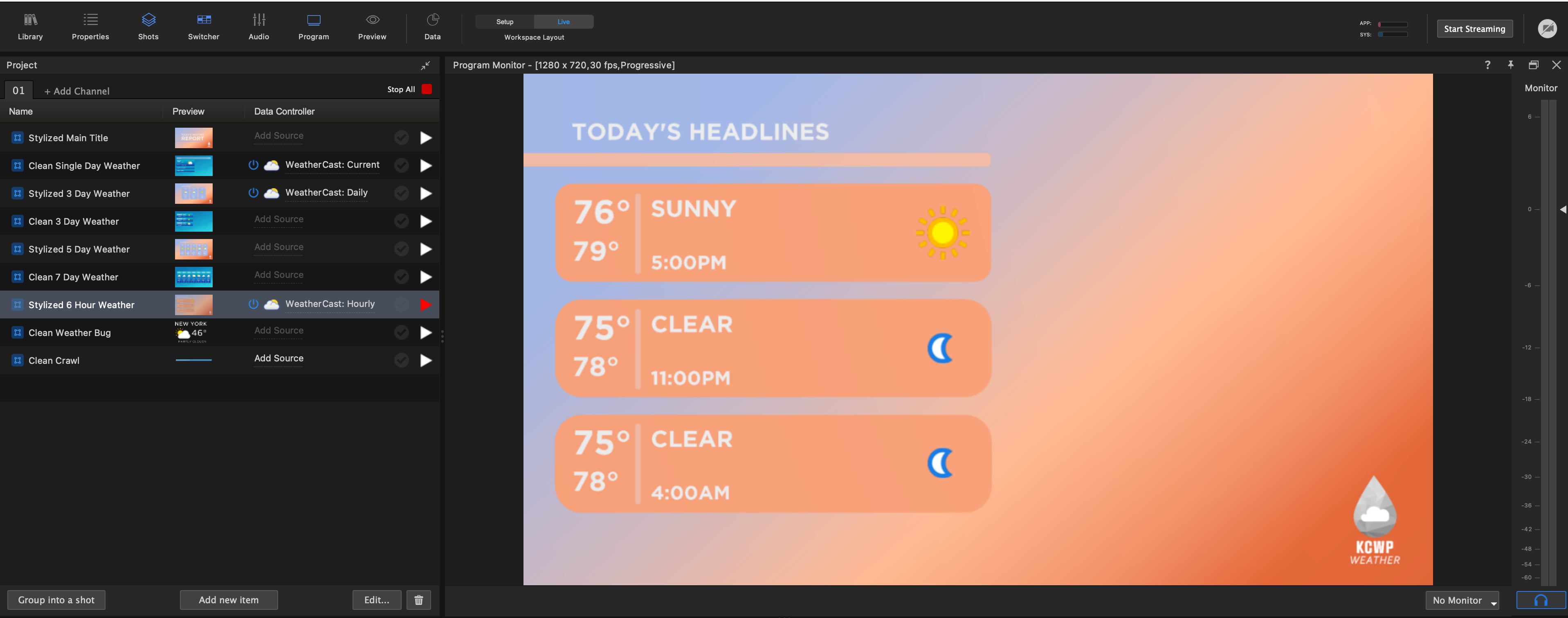1568x618 pixels.
Task: Play Clean Single Day Weather item
Action: (426, 166)
